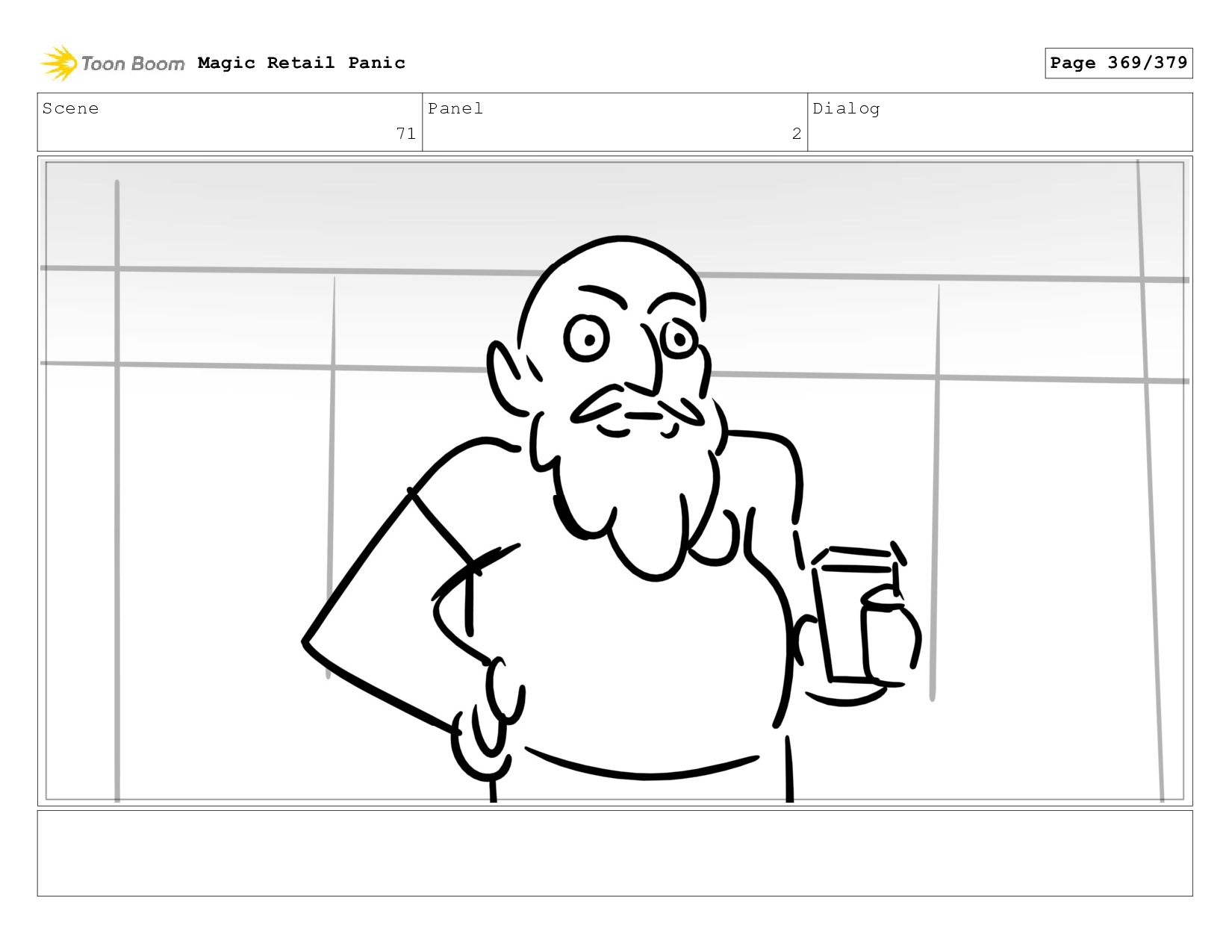Click the 'Dialog' header label
This screenshot has width=1232, height=952.
pos(846,109)
